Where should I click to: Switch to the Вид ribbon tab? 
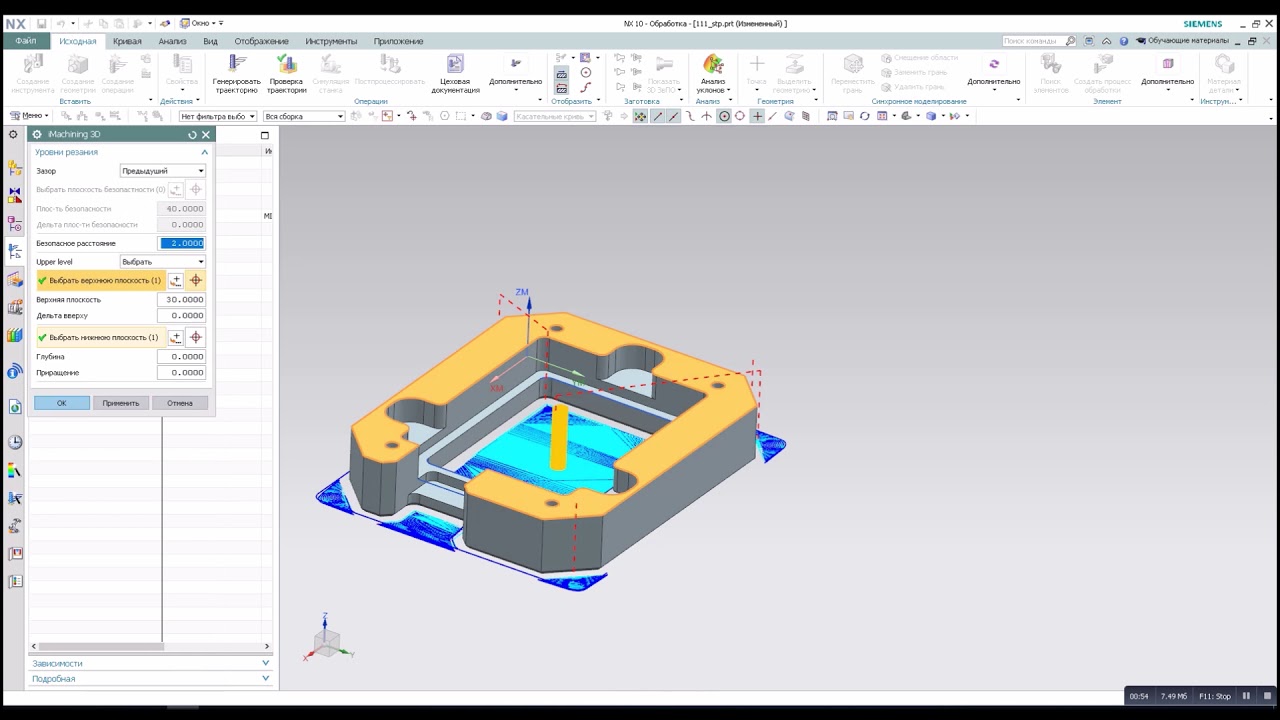[210, 41]
